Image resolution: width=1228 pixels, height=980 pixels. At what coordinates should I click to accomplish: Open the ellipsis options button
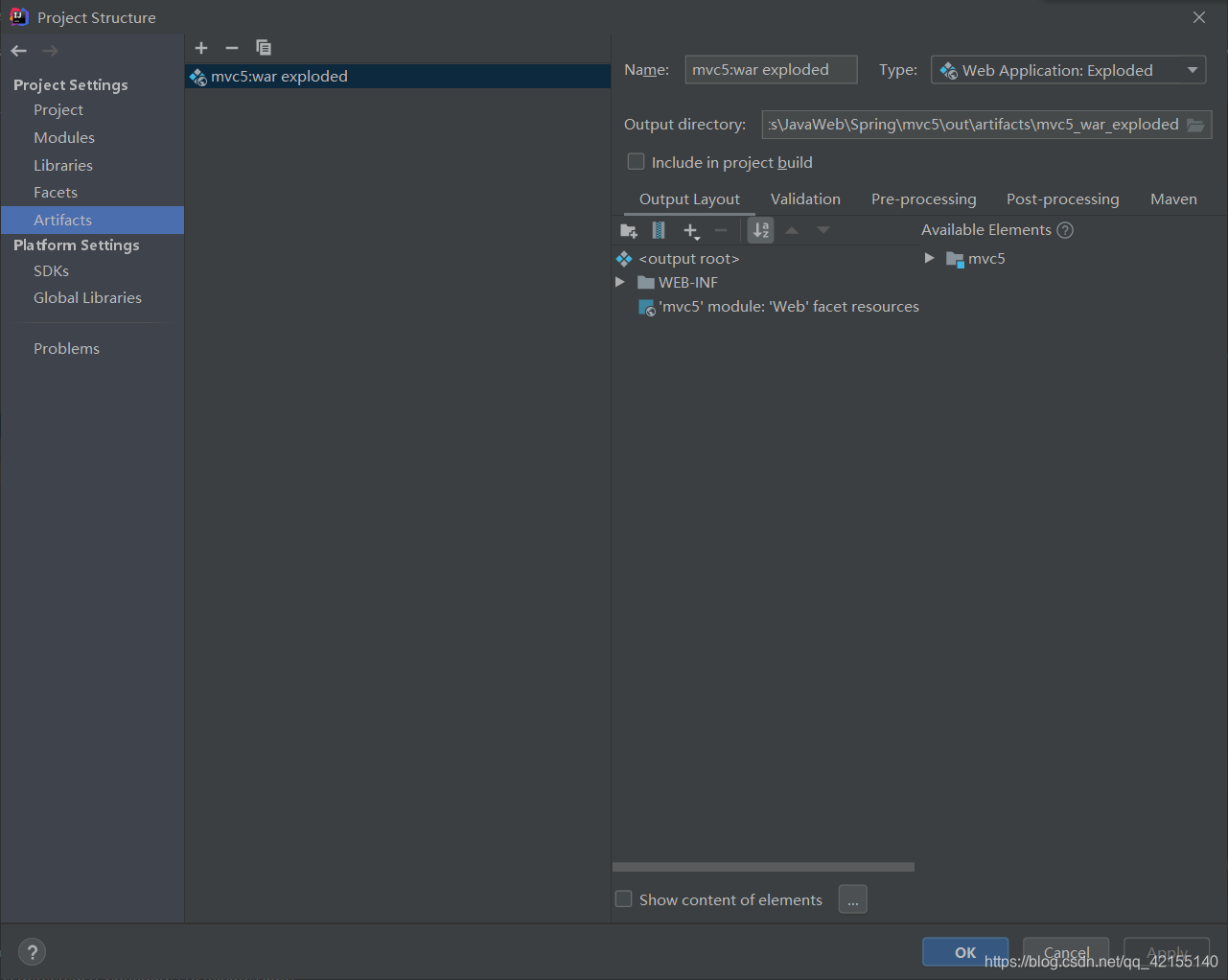[853, 899]
